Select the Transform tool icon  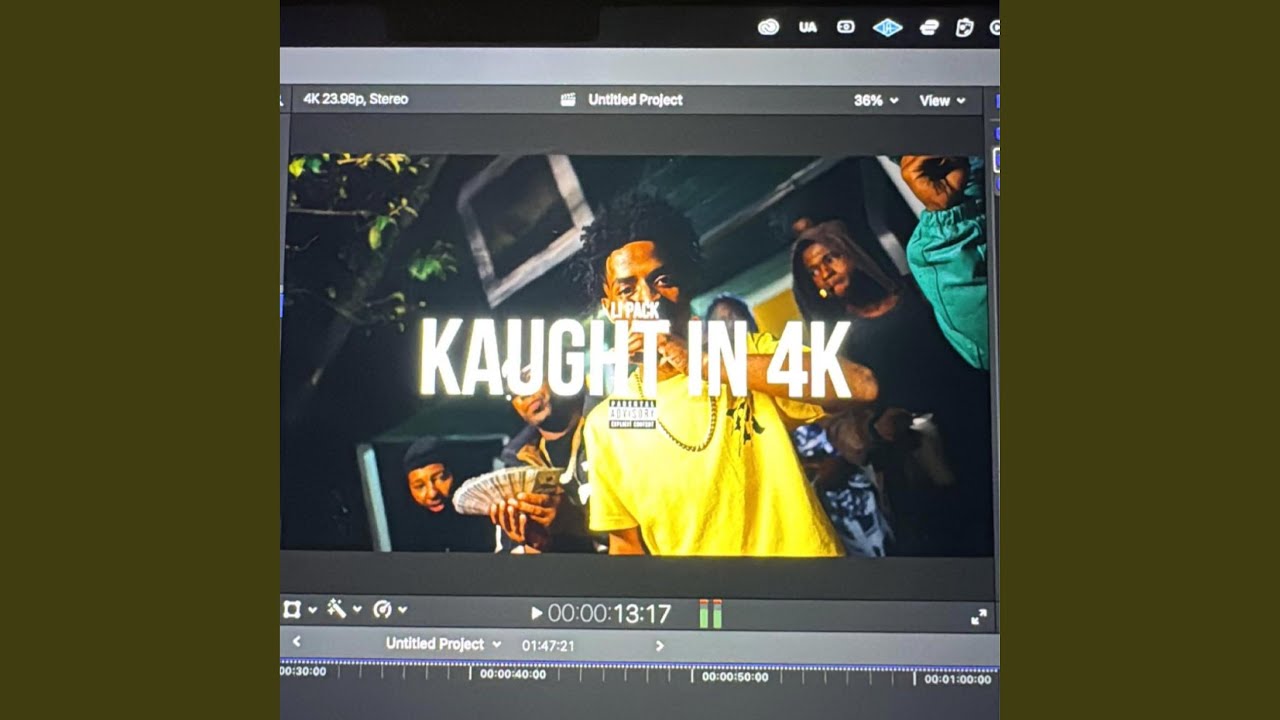coord(292,609)
